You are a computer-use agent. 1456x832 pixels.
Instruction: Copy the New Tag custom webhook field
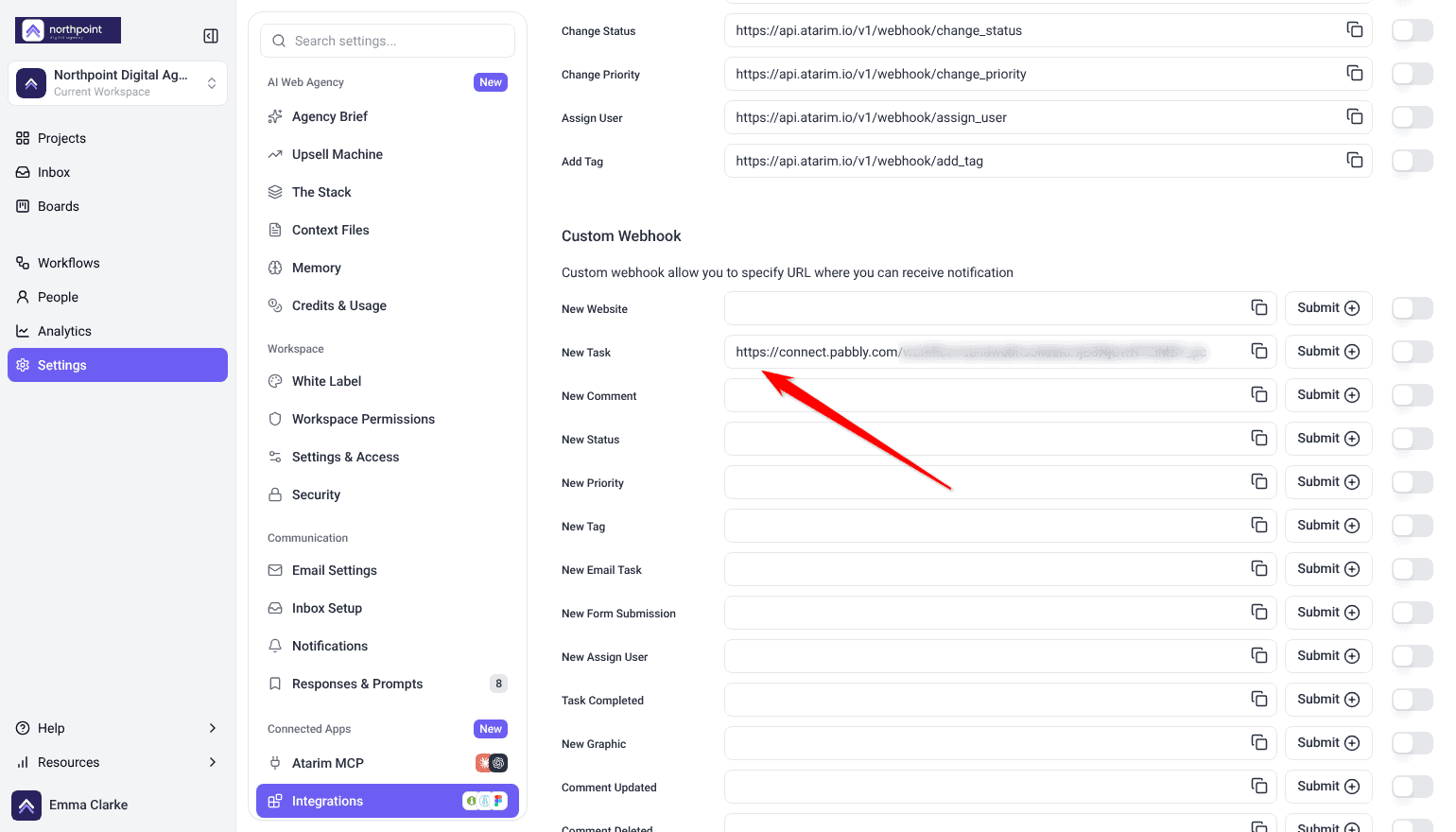pyautogui.click(x=1259, y=525)
